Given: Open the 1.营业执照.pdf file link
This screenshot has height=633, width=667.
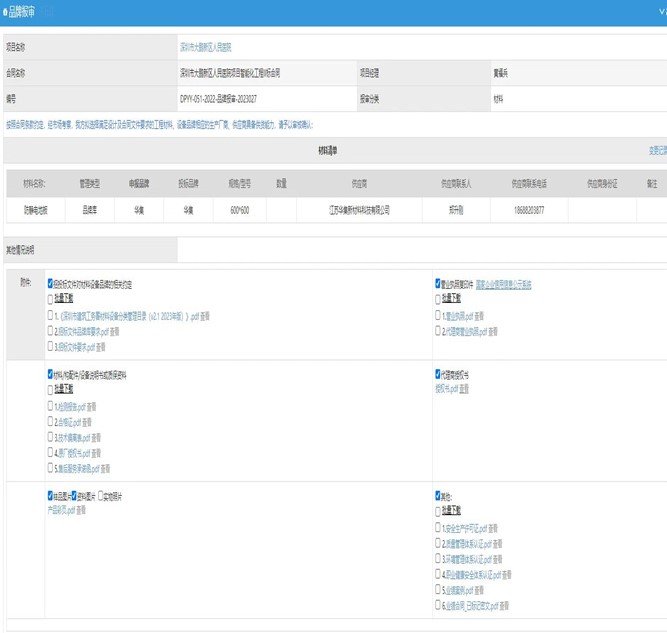Looking at the screenshot, I should pos(457,316).
